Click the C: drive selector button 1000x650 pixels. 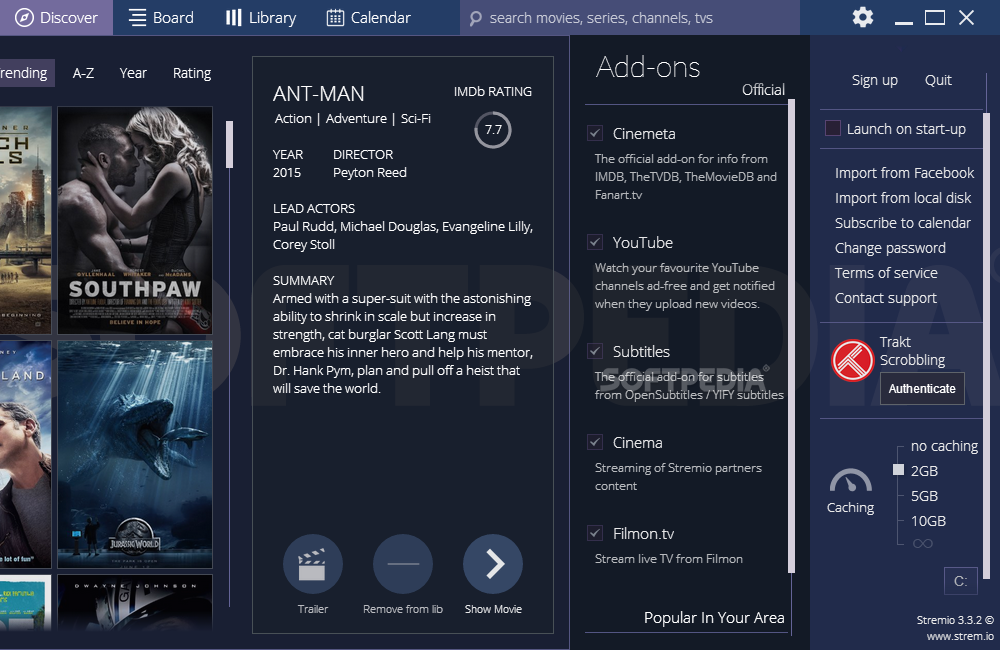[960, 581]
